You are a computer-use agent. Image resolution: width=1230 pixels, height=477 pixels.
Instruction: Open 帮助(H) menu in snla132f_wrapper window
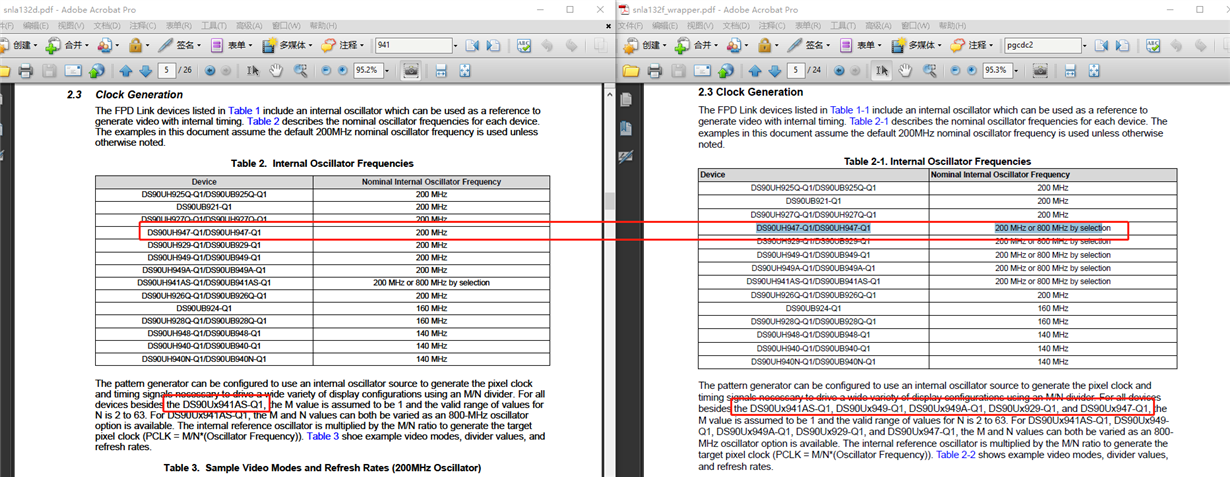(x=951, y=25)
